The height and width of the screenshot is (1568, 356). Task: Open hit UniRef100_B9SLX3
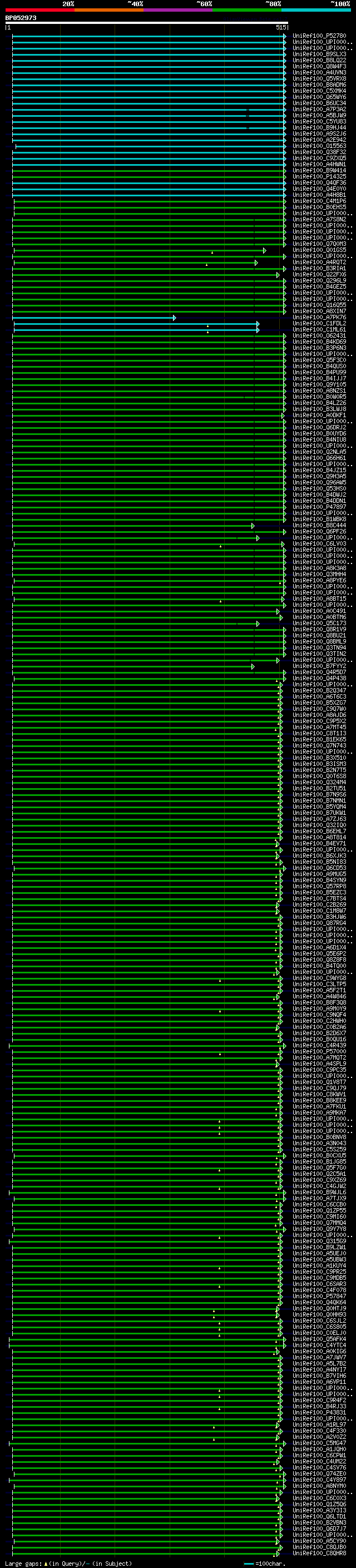pyautogui.click(x=319, y=54)
